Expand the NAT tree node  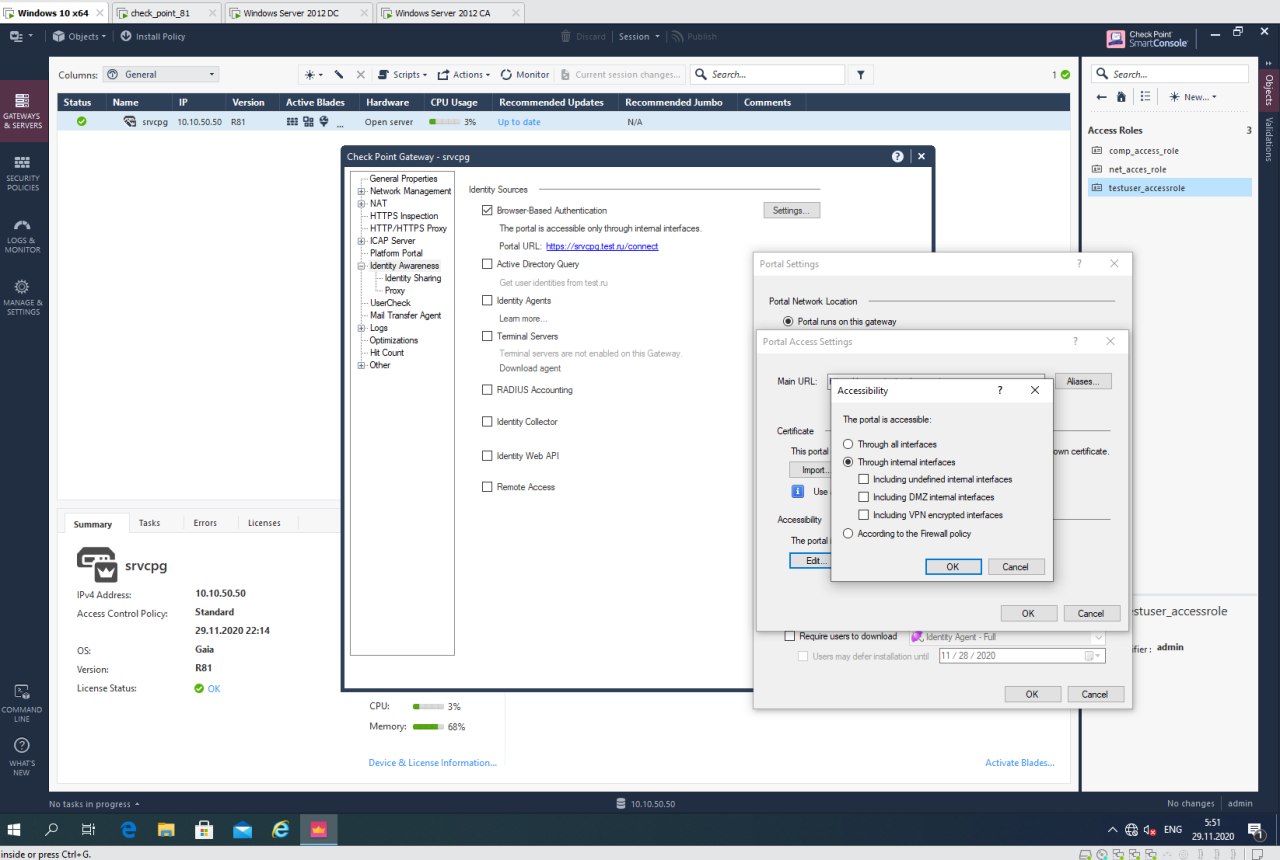(362, 203)
